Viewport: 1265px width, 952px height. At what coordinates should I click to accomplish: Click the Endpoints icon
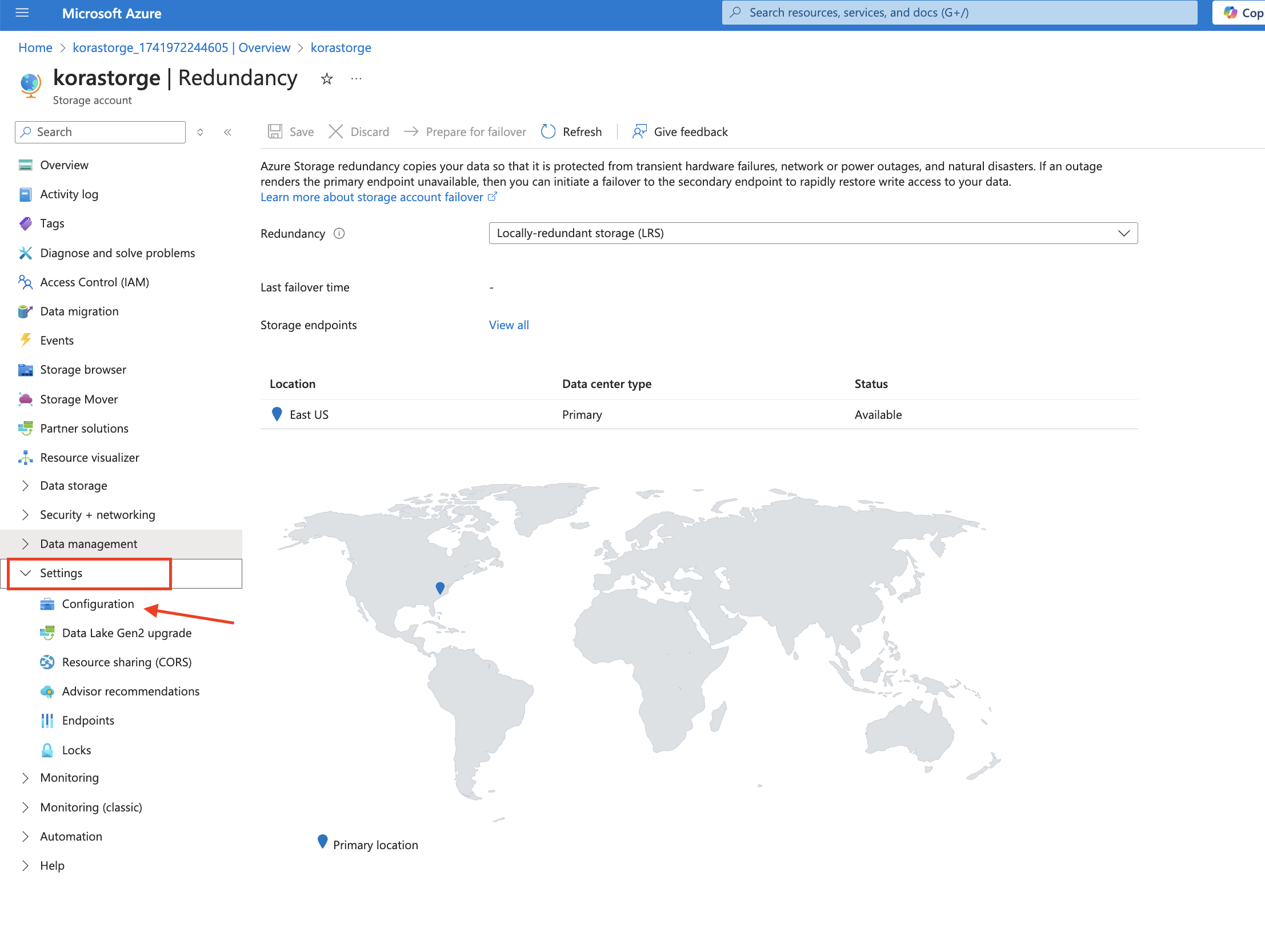[x=47, y=721]
